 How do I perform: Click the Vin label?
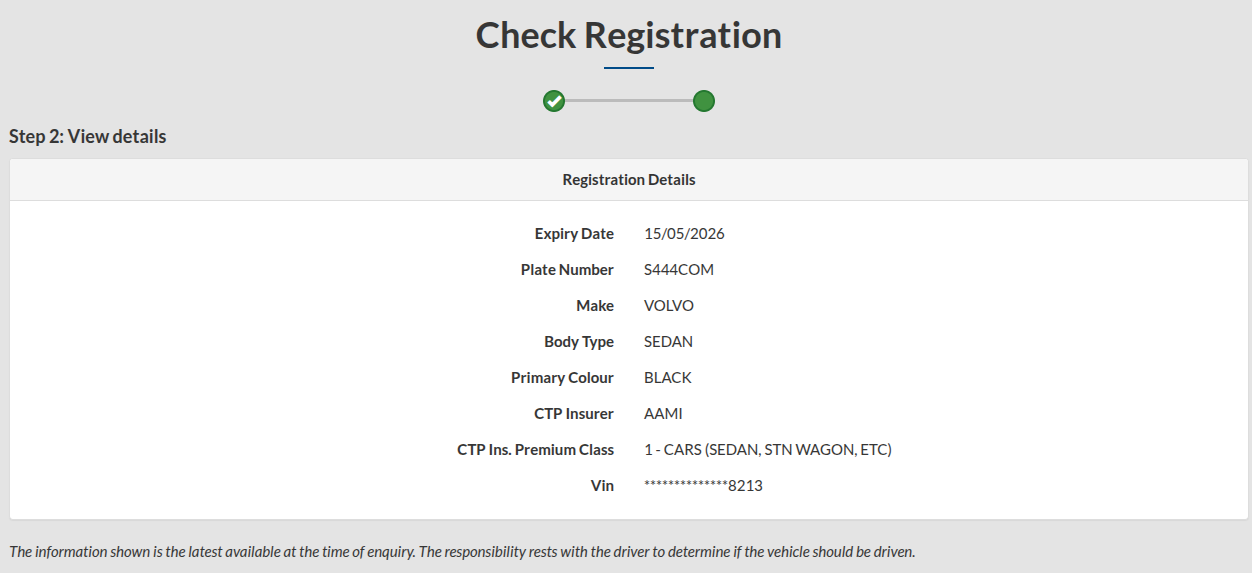point(602,486)
